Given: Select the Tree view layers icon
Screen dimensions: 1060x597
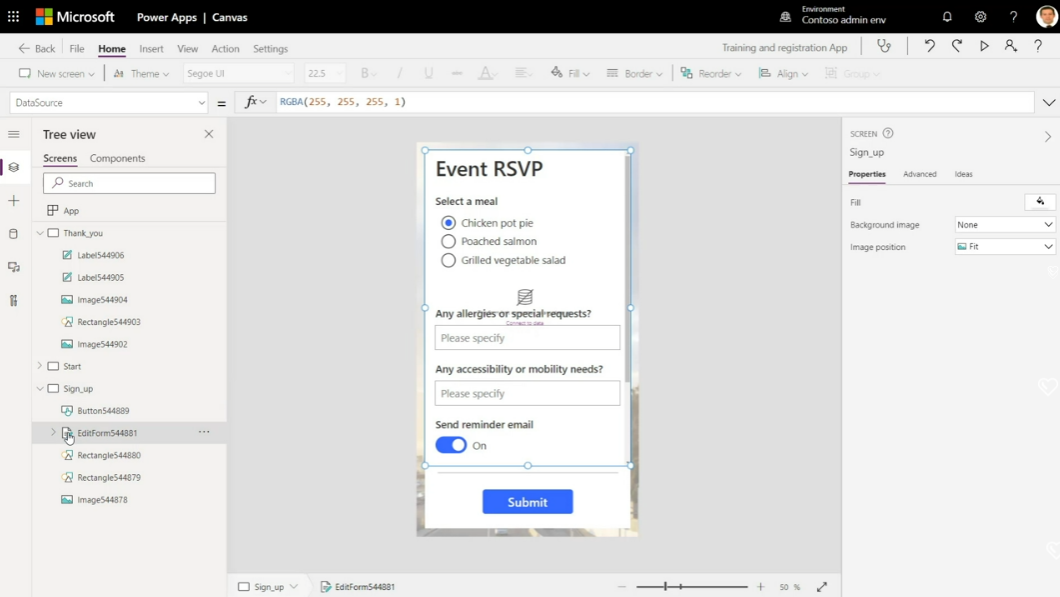Looking at the screenshot, I should pyautogui.click(x=14, y=167).
